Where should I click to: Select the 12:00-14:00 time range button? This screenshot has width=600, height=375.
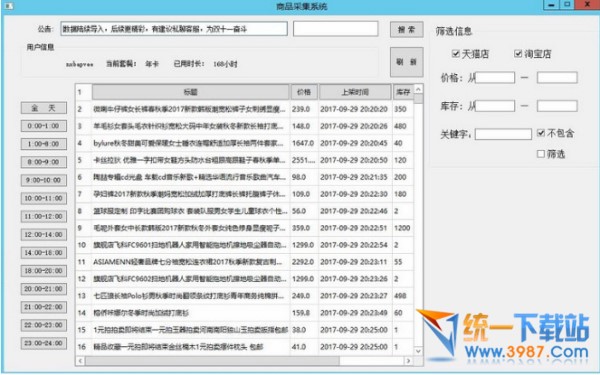point(44,235)
